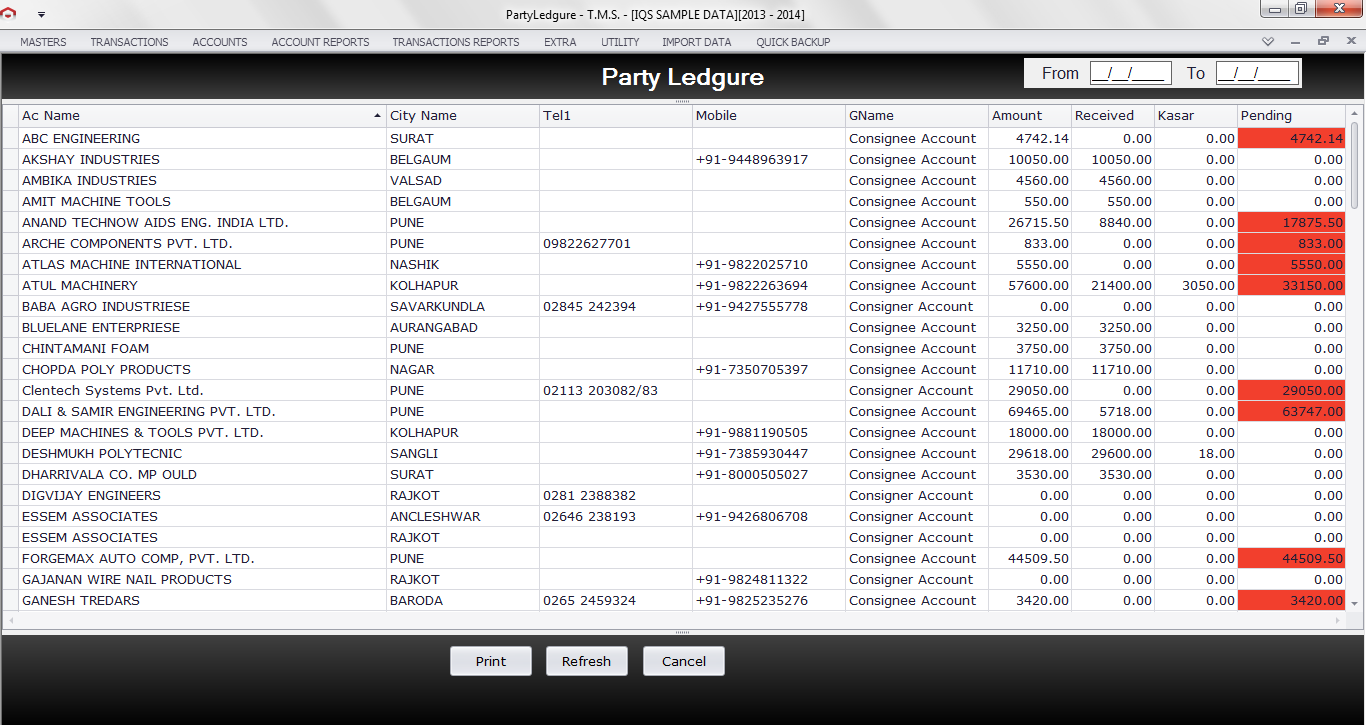Open the IMPORT DATA menu
This screenshot has width=1366, height=725.
click(x=696, y=42)
